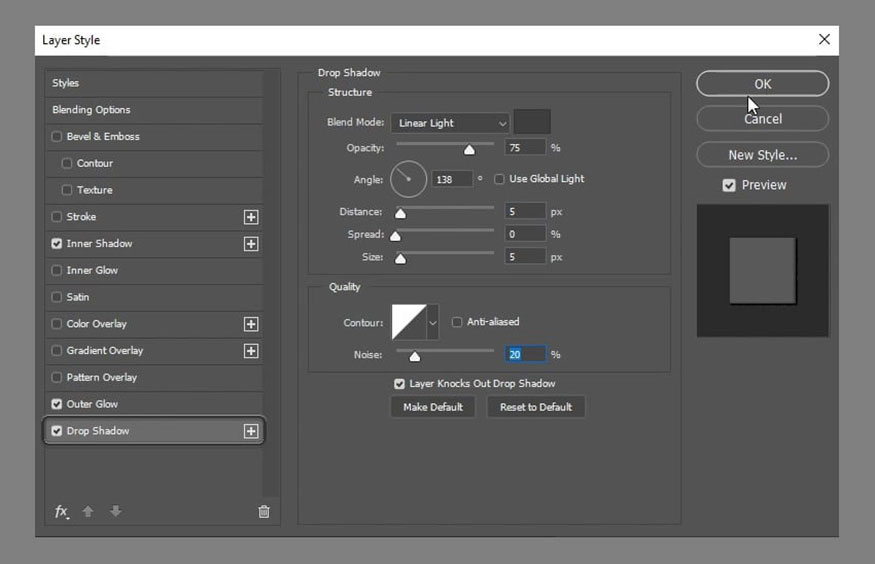Disable the Outer Glow checkbox
Screen dimensions: 875x564
[56, 404]
